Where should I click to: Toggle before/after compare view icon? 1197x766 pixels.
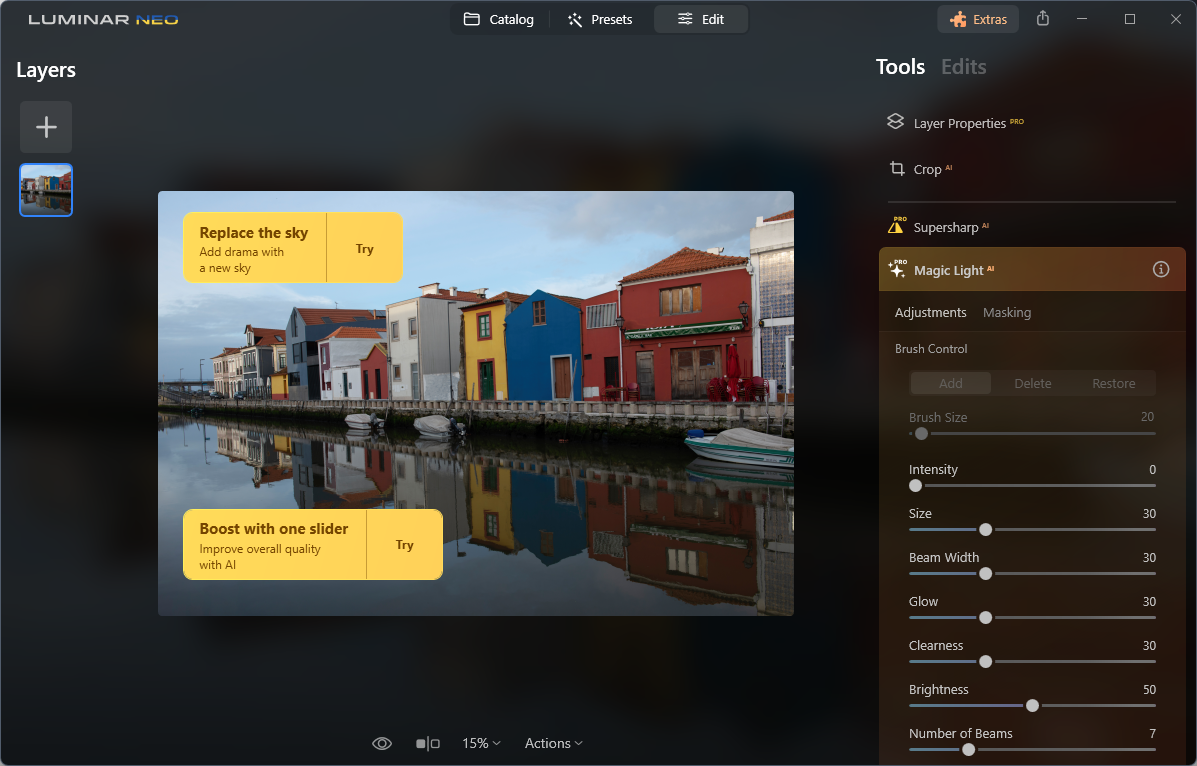(x=428, y=743)
